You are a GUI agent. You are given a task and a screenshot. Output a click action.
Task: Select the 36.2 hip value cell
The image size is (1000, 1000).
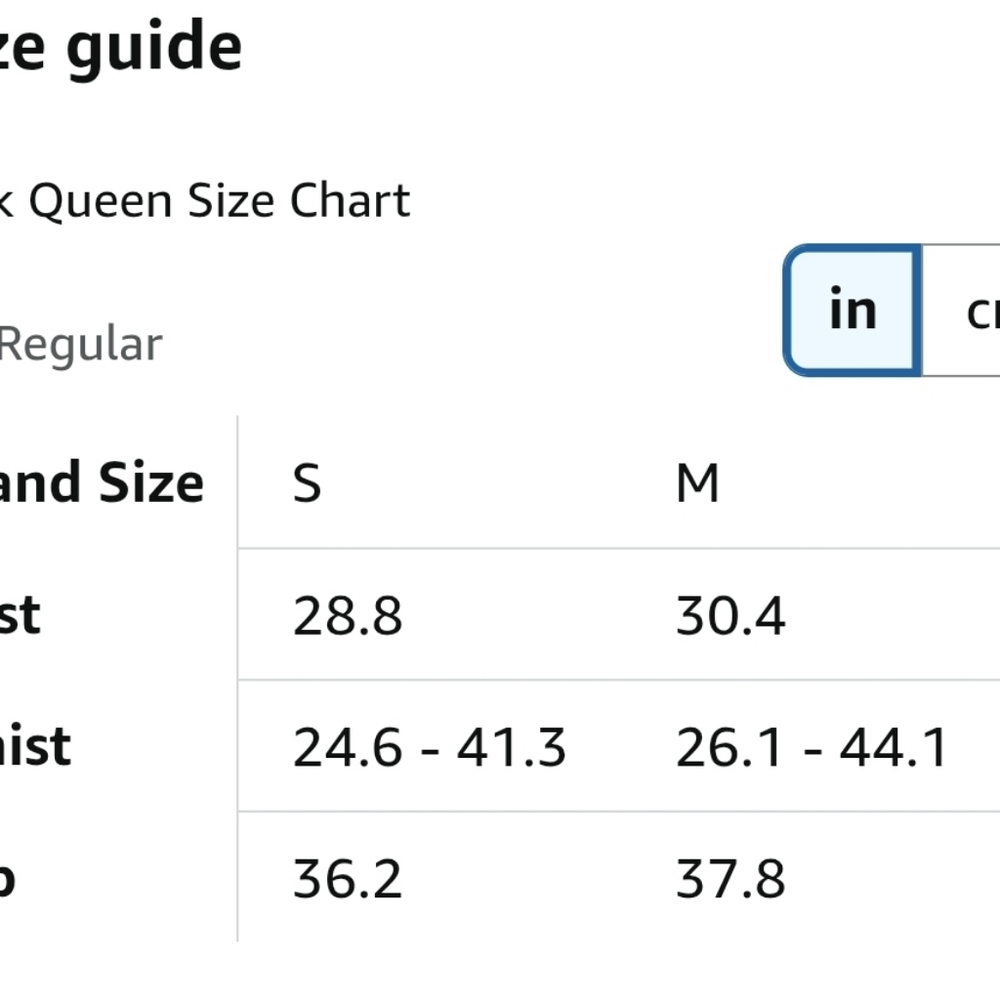[347, 879]
